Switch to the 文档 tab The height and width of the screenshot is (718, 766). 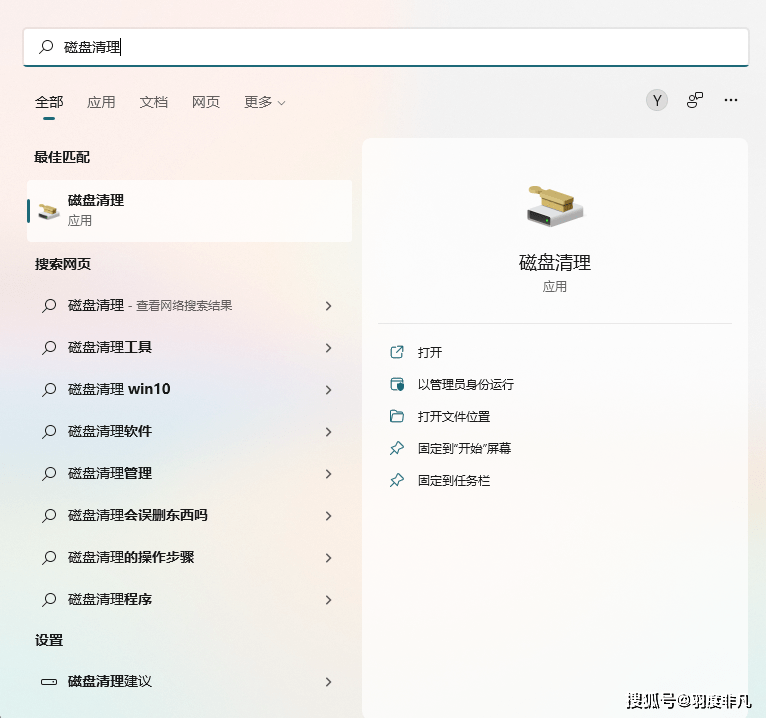pos(153,102)
